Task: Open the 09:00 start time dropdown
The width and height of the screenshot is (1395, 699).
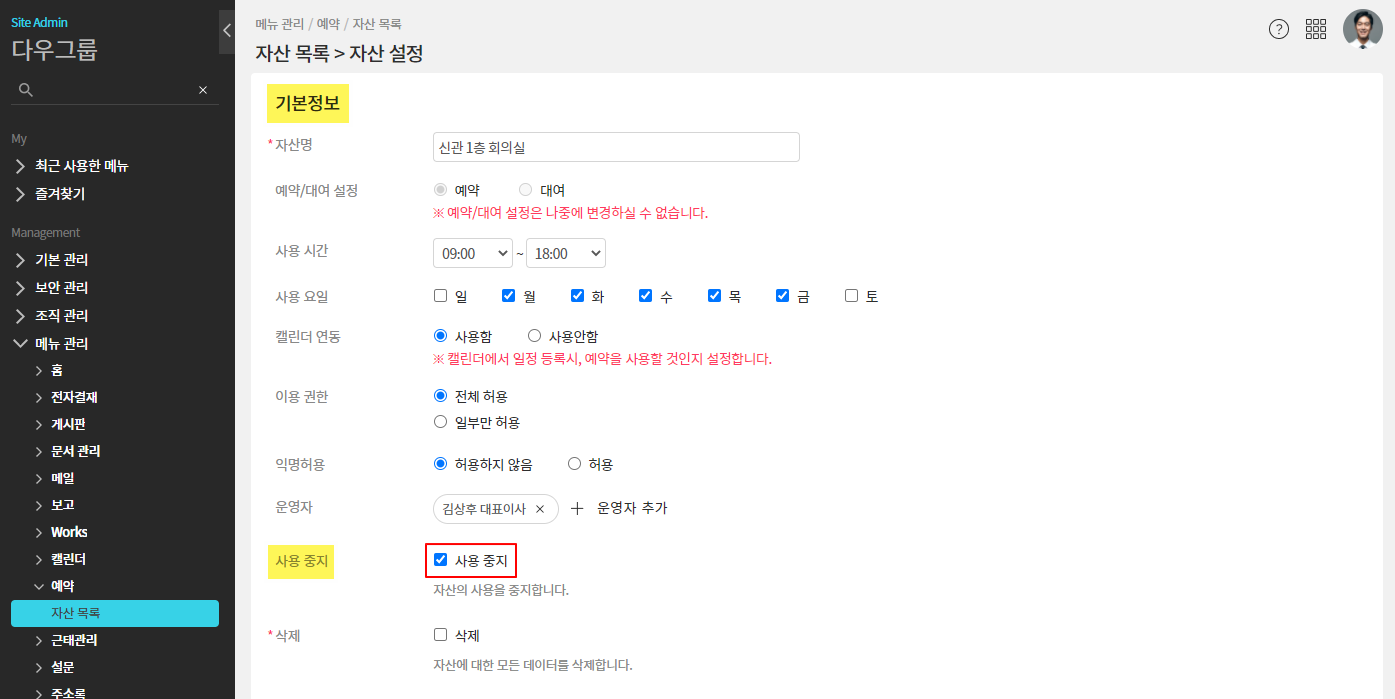Action: click(x=472, y=253)
